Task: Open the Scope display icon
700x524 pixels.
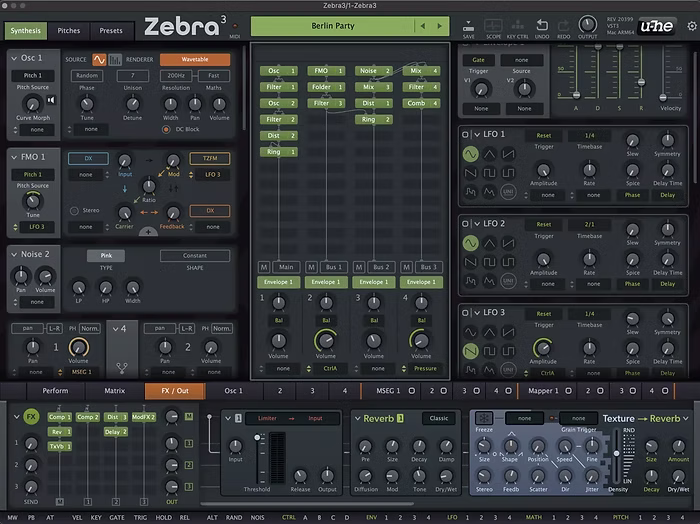Action: point(493,25)
